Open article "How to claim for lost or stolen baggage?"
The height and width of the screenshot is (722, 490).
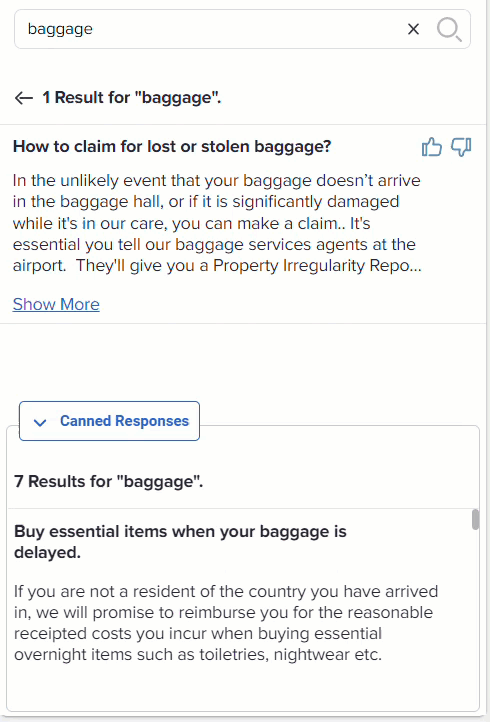172,146
